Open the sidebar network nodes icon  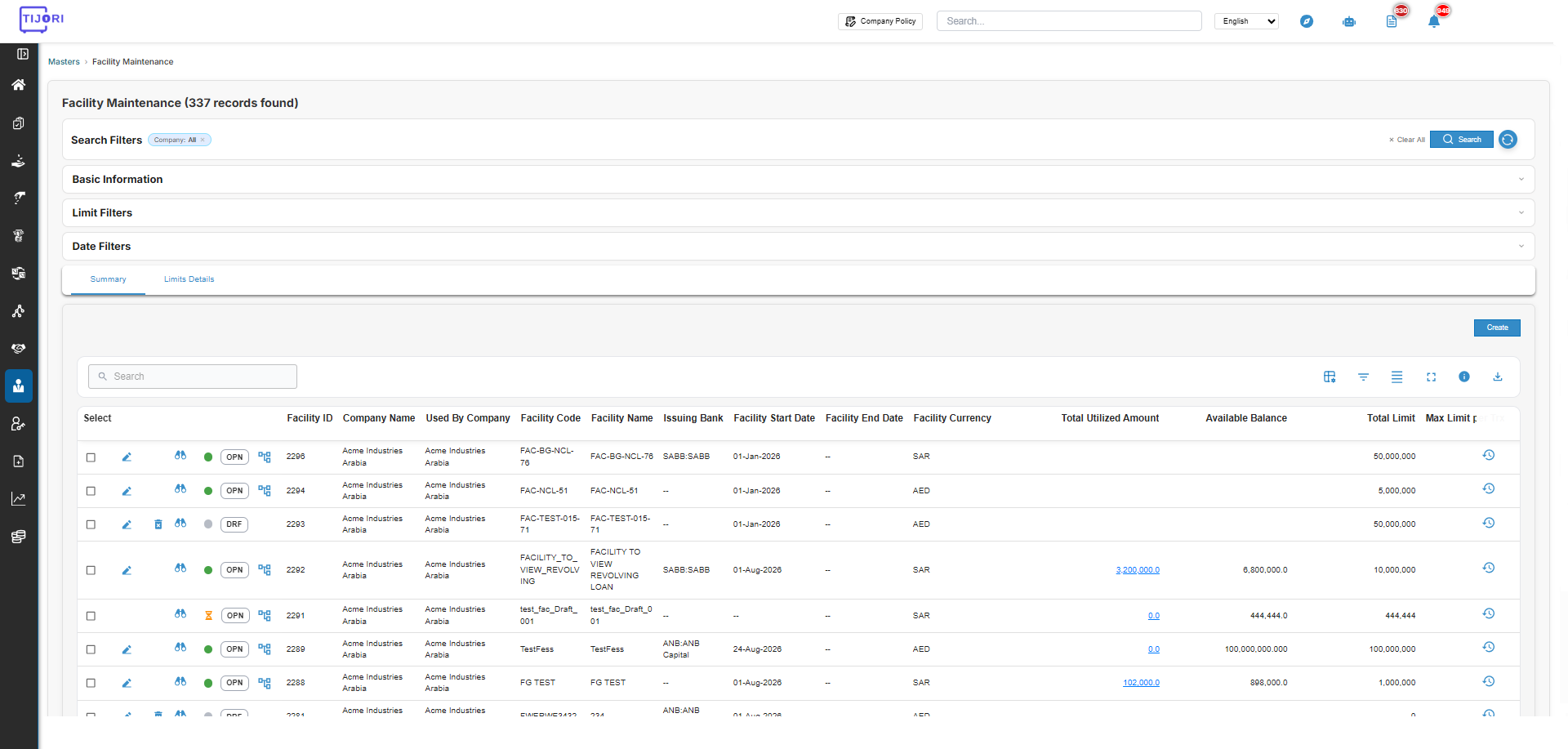click(19, 311)
